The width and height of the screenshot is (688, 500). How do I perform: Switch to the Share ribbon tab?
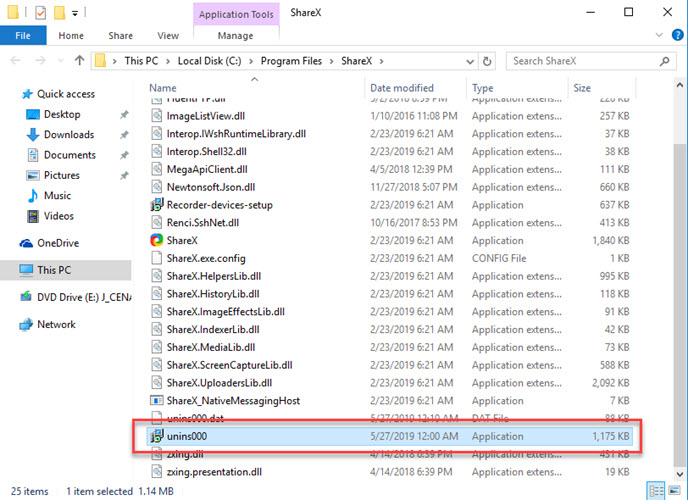[121, 36]
